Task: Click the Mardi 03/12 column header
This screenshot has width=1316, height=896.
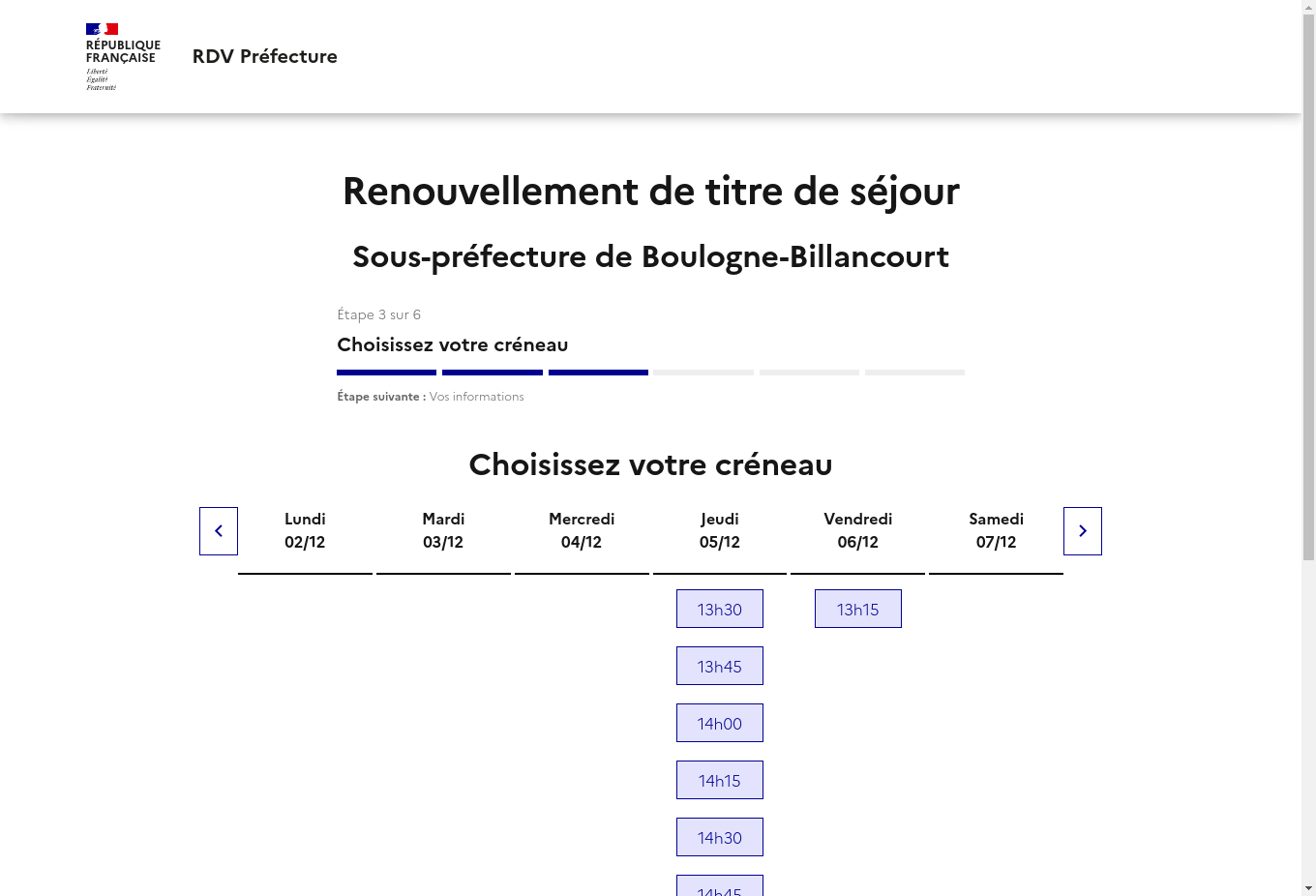Action: 443,530
